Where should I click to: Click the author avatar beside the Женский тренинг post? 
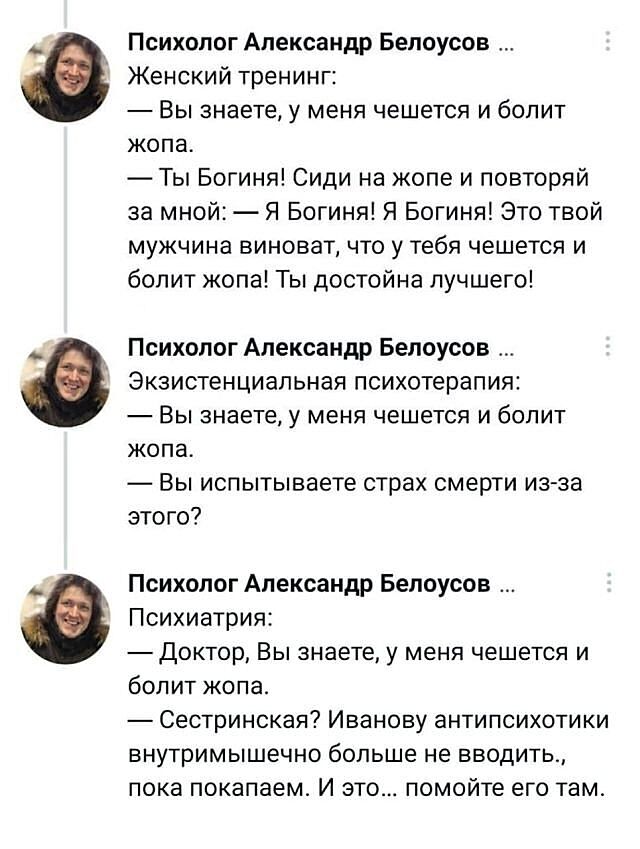(x=65, y=77)
